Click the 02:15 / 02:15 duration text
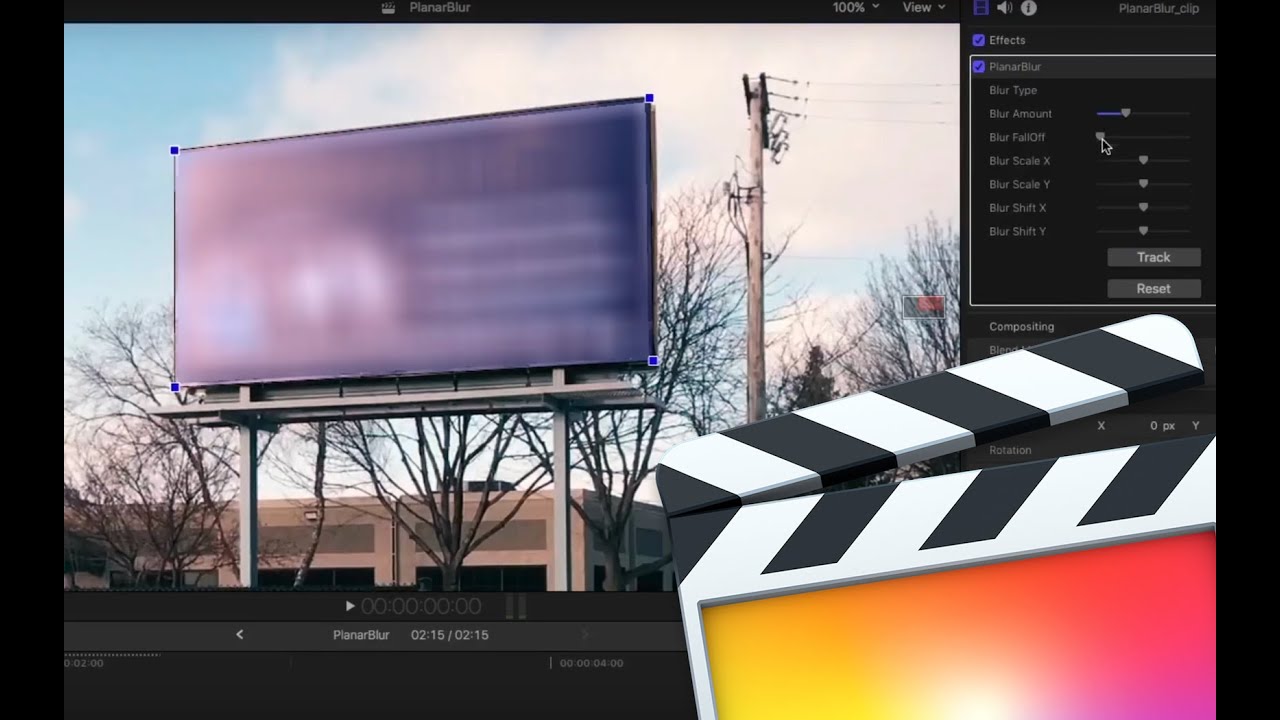The image size is (1280, 720). tap(450, 635)
